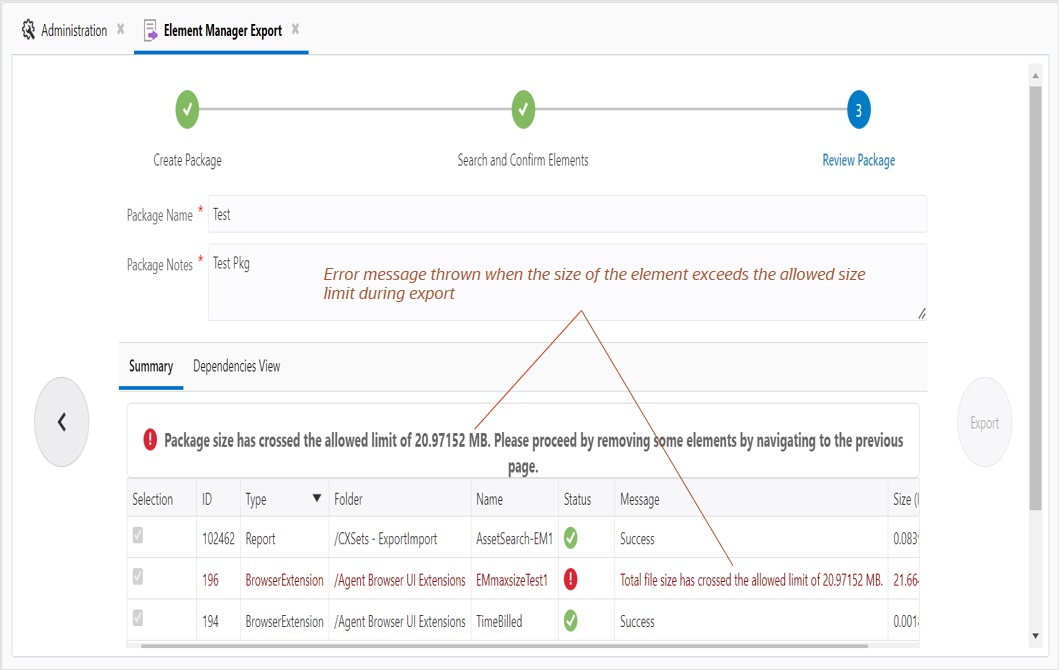Click the green success status icon for AssetSearch-EM1

click(x=571, y=538)
